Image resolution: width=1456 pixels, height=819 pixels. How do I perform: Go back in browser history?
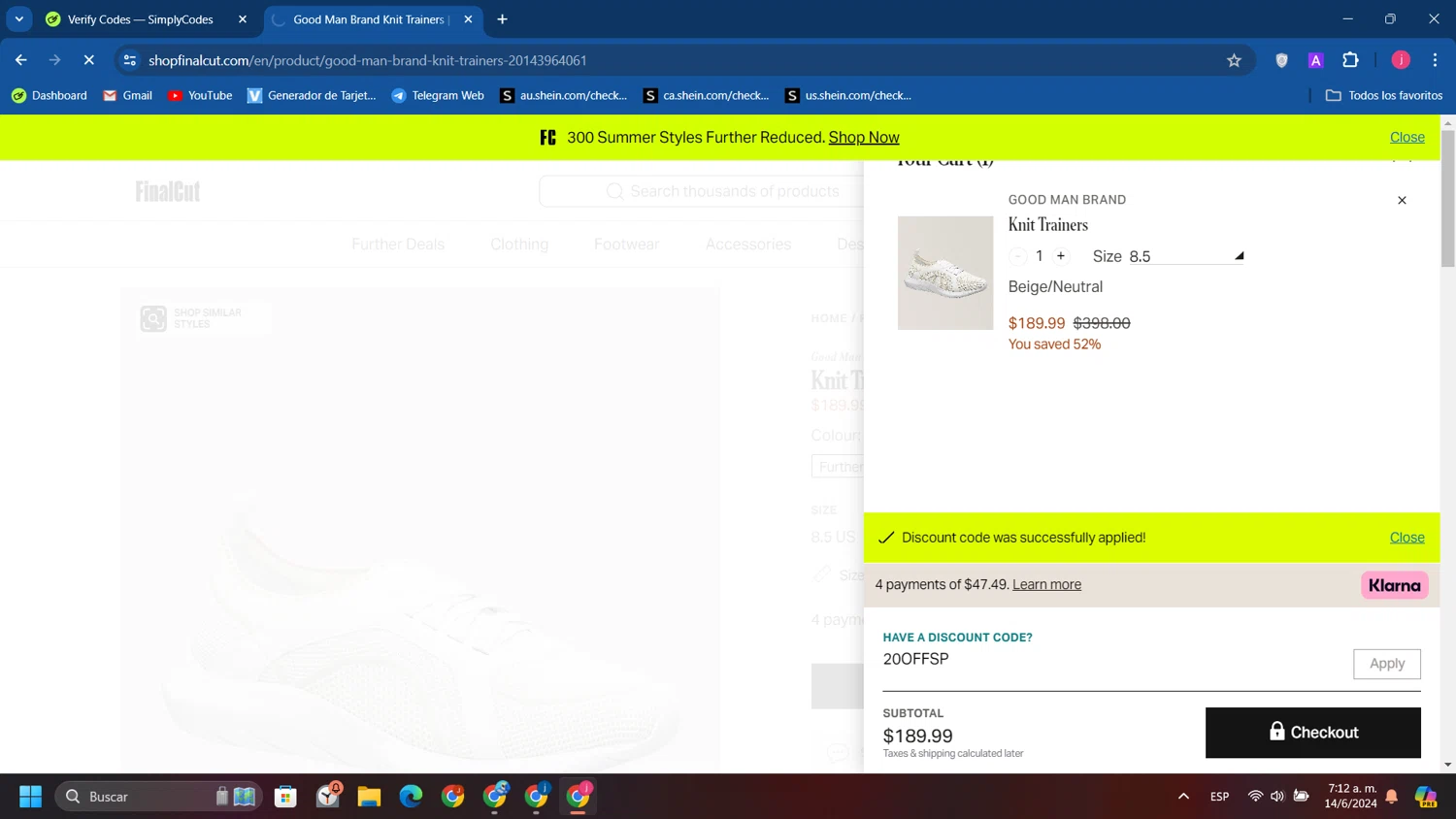21,60
